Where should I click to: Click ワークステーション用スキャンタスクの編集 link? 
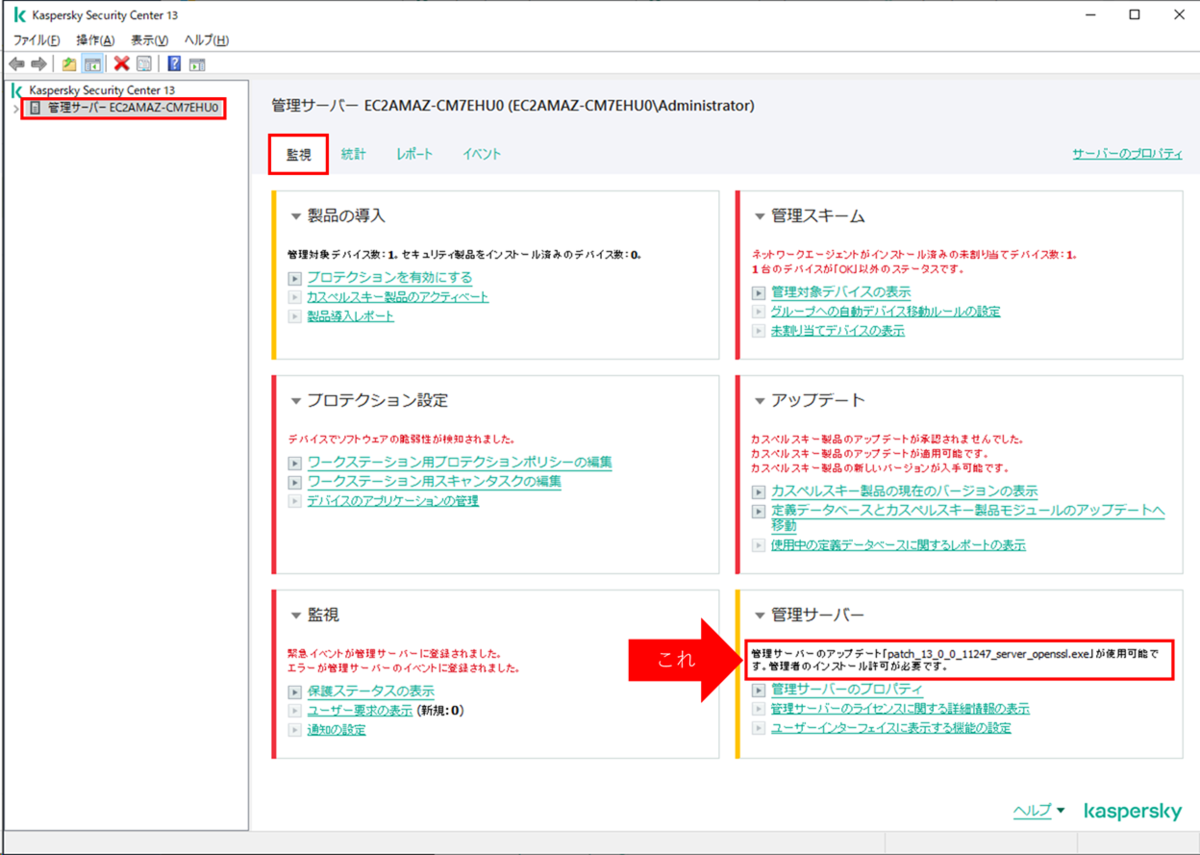tap(434, 481)
